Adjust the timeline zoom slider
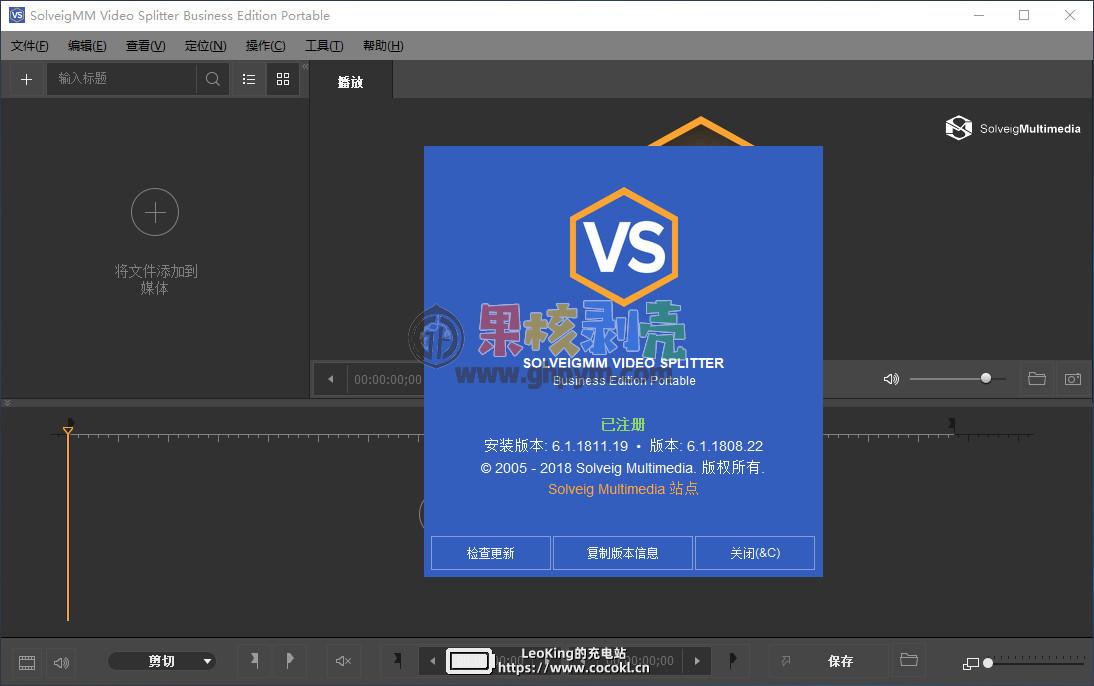Image resolution: width=1094 pixels, height=686 pixels. (1034, 663)
